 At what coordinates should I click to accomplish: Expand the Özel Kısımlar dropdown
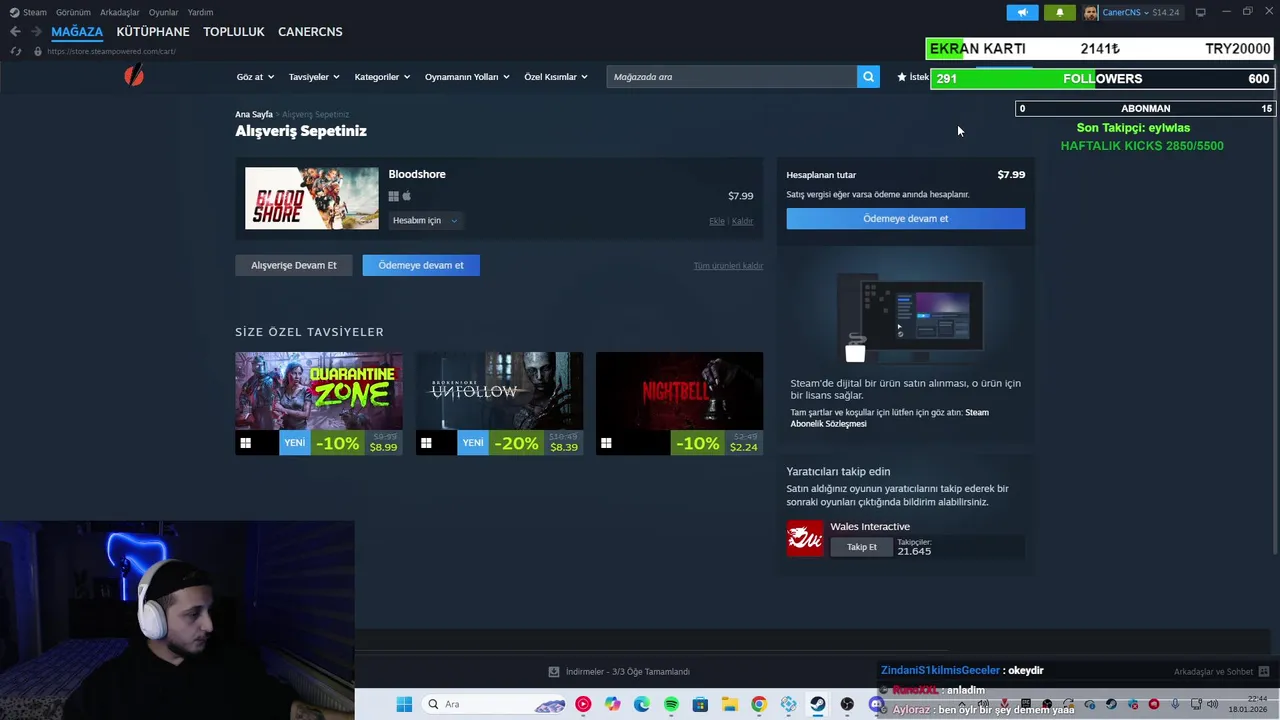(556, 77)
